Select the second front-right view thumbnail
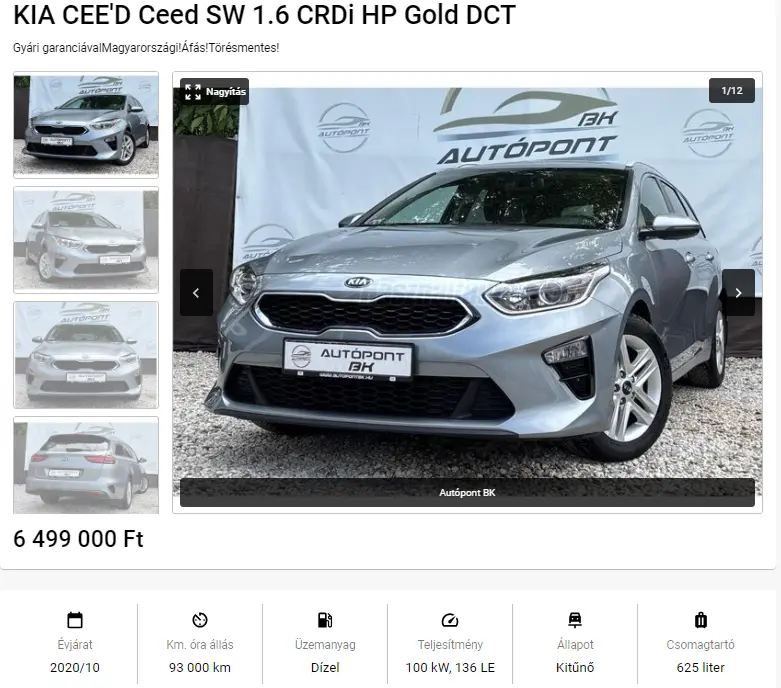This screenshot has height=688, width=781. [x=86, y=240]
